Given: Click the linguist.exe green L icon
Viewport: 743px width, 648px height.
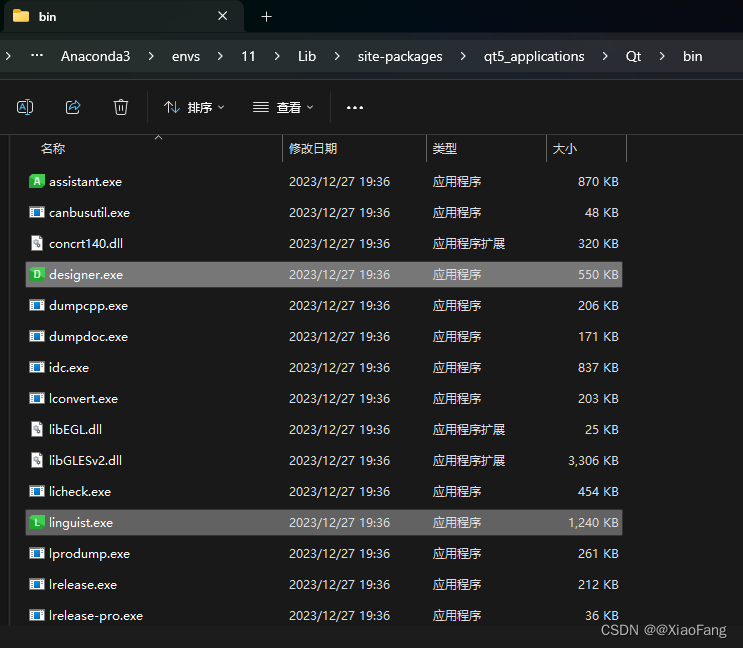Looking at the screenshot, I should [36, 522].
